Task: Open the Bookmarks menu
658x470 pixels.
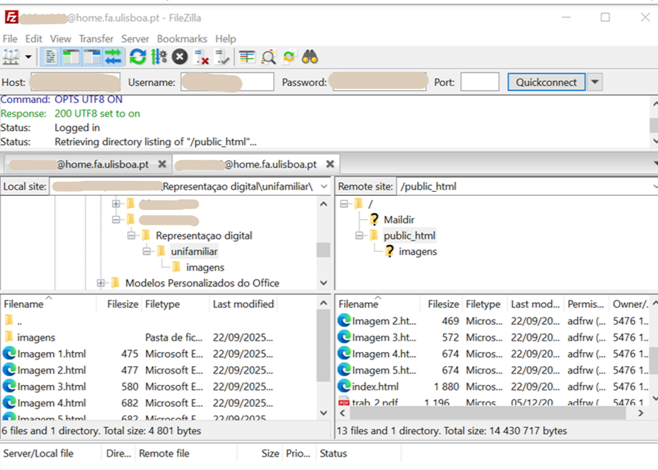Action: (181, 38)
